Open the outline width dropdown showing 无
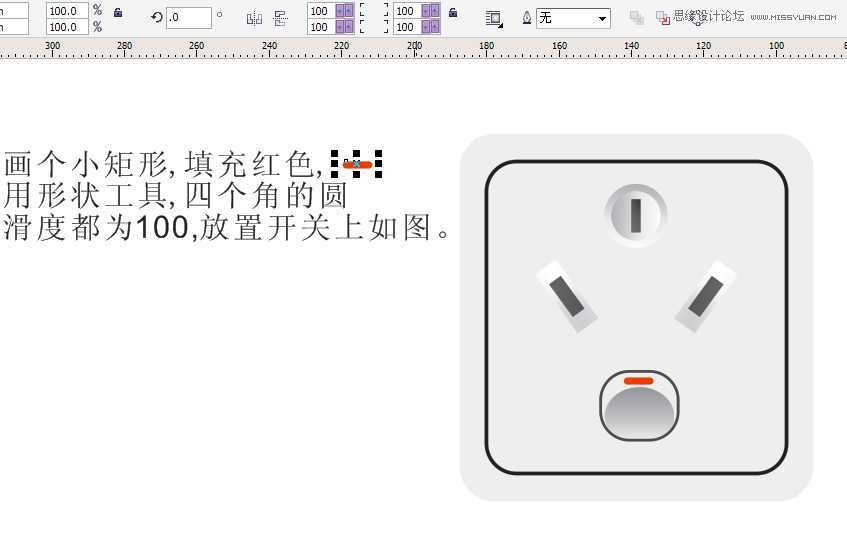 573,18
